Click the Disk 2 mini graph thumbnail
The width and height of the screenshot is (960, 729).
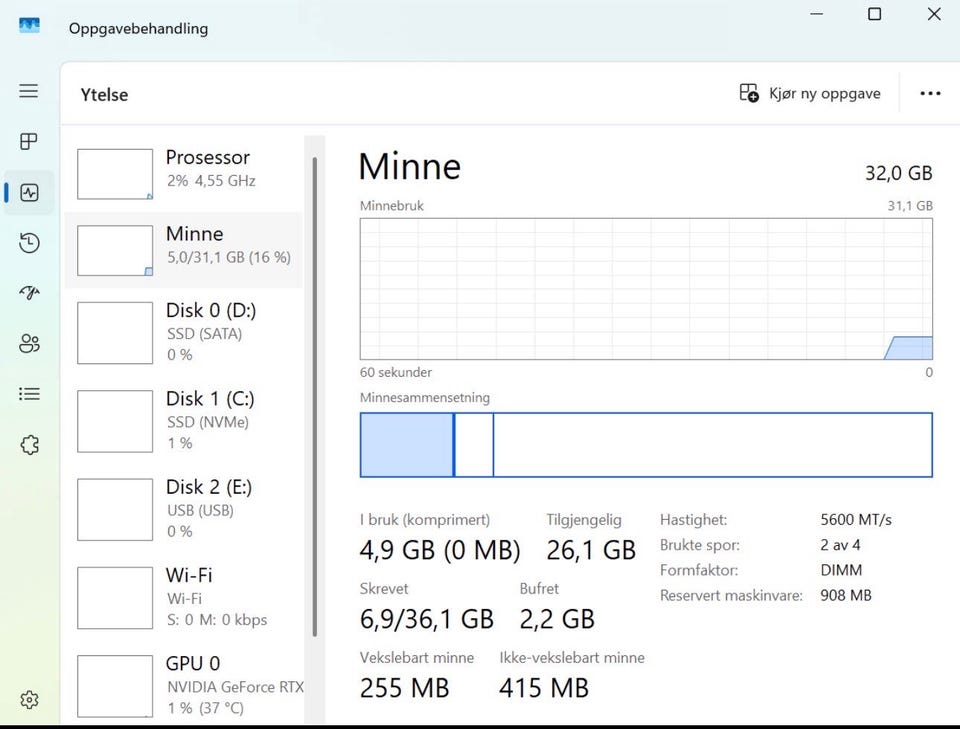(x=115, y=509)
